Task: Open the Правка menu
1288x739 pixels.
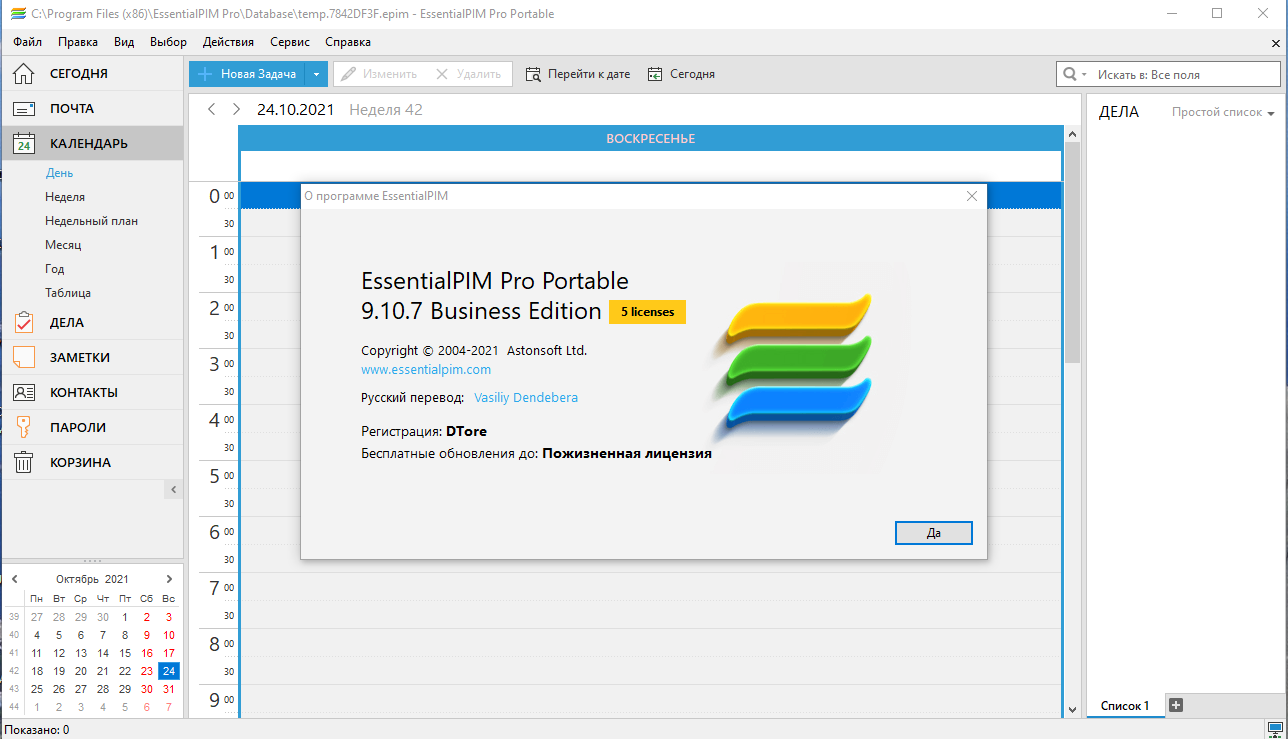Action: coord(78,42)
